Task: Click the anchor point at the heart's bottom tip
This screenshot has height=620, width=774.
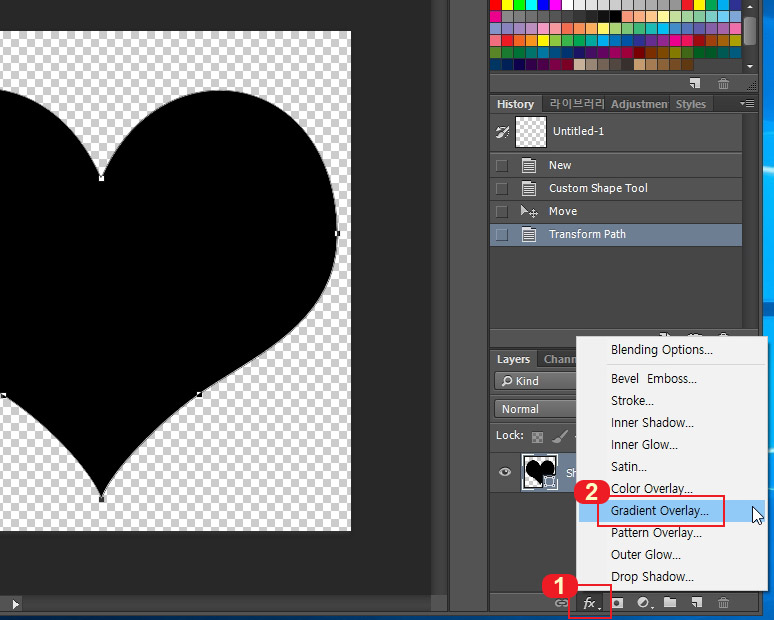Action: click(101, 499)
